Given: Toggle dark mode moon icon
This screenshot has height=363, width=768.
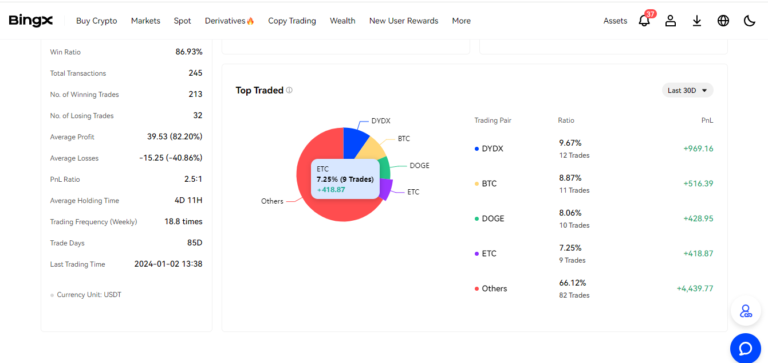Looking at the screenshot, I should tap(750, 21).
